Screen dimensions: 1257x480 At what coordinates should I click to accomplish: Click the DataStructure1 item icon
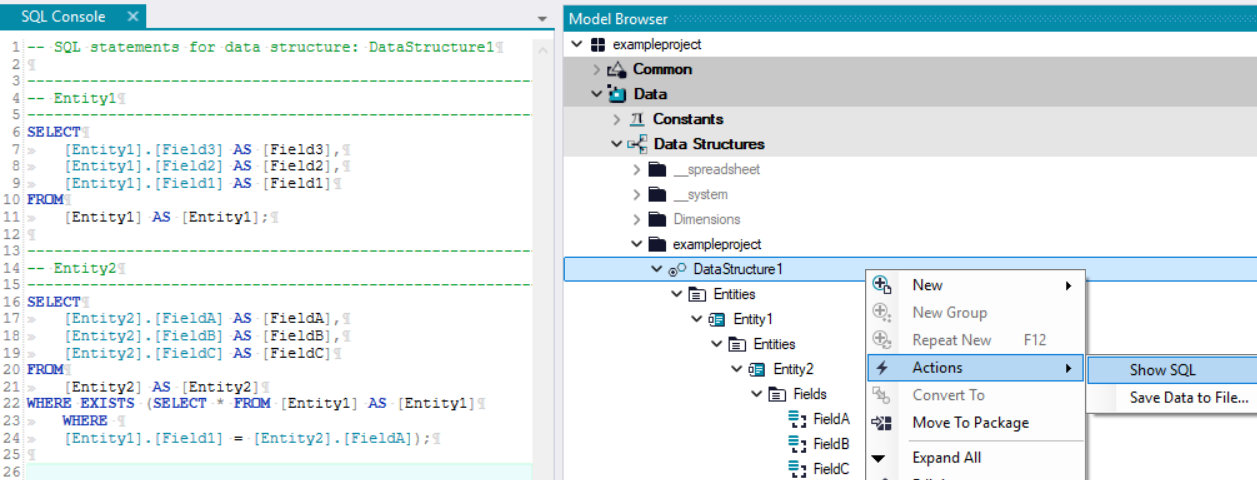pos(677,269)
